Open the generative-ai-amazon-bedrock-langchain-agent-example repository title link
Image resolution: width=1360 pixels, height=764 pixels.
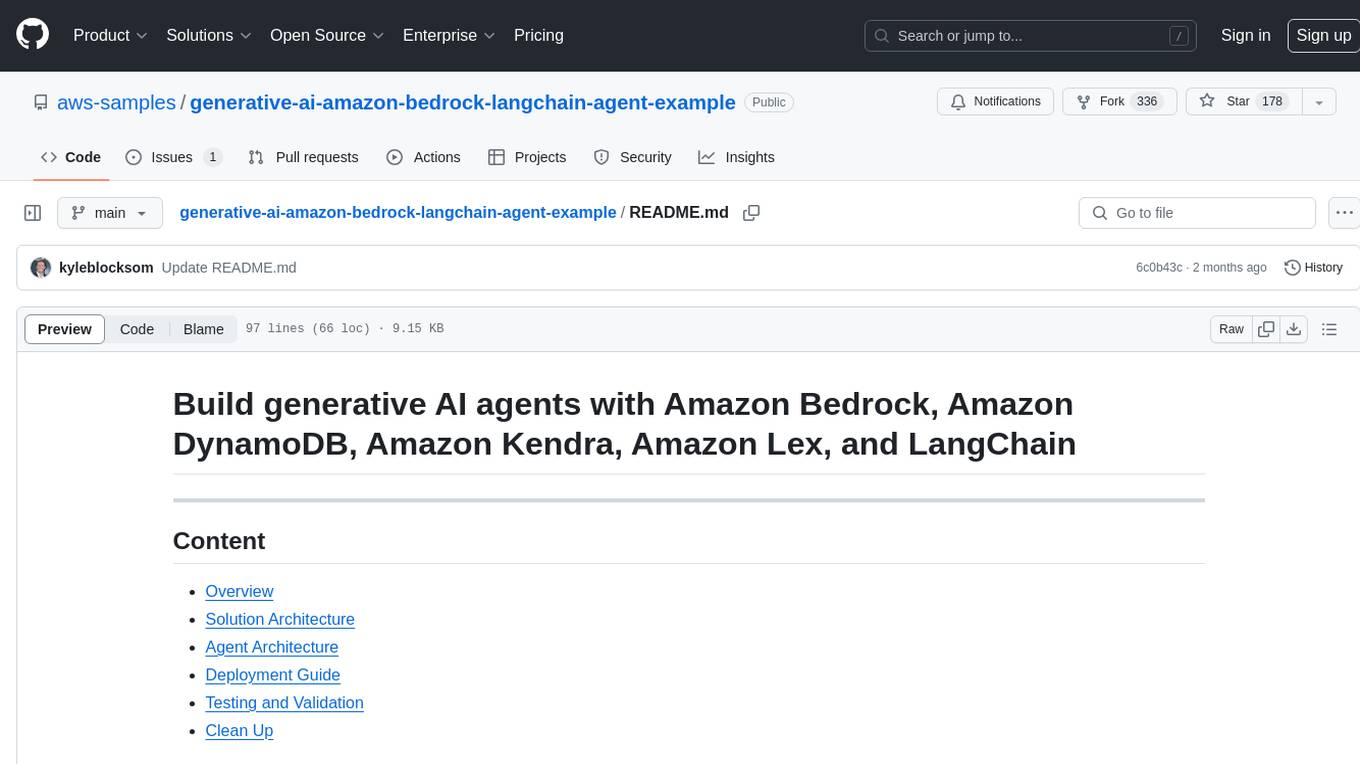463,102
